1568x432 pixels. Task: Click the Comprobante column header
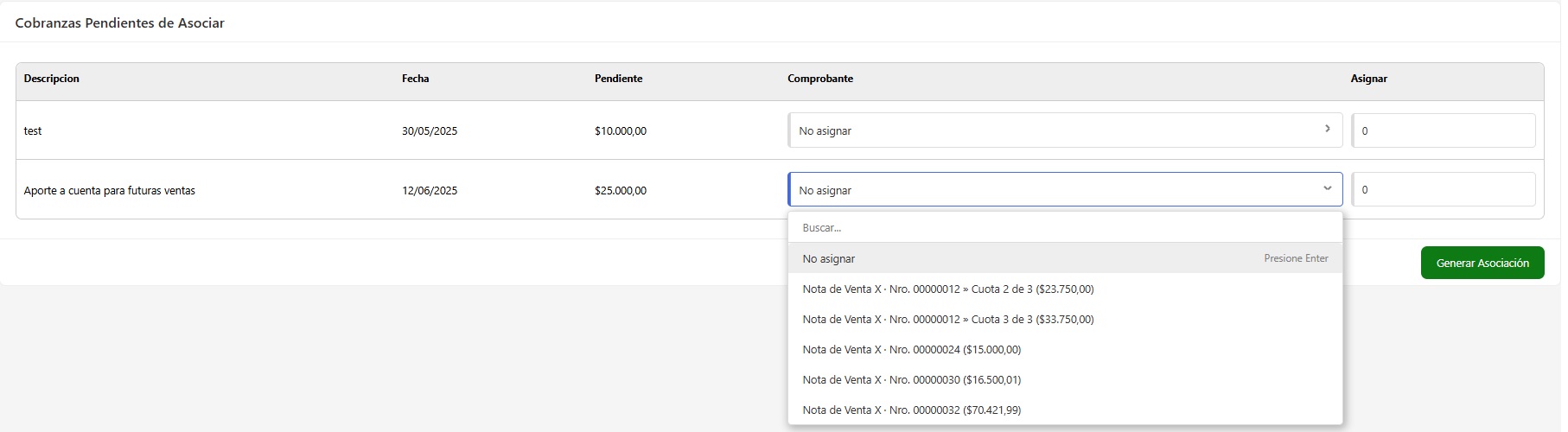(819, 79)
